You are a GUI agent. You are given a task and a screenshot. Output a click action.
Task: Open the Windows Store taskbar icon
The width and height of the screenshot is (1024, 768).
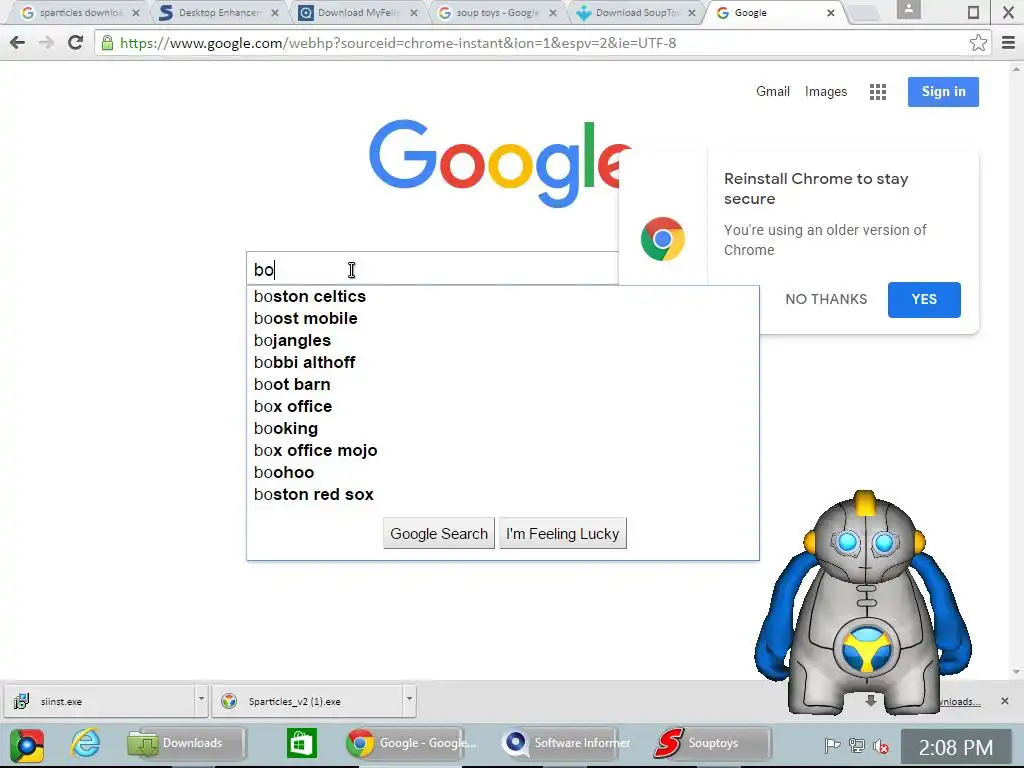point(302,743)
